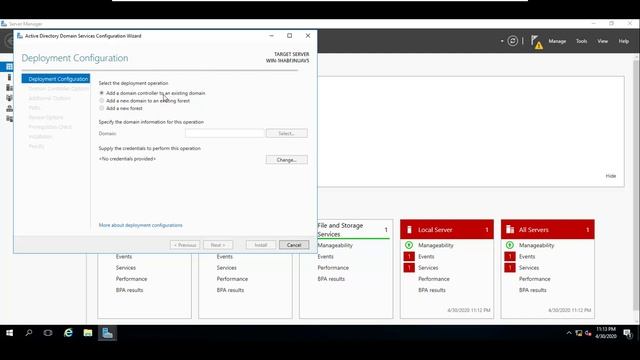Click the red Services count badge under All Servers
This screenshot has width=640, height=360.
(510, 268)
